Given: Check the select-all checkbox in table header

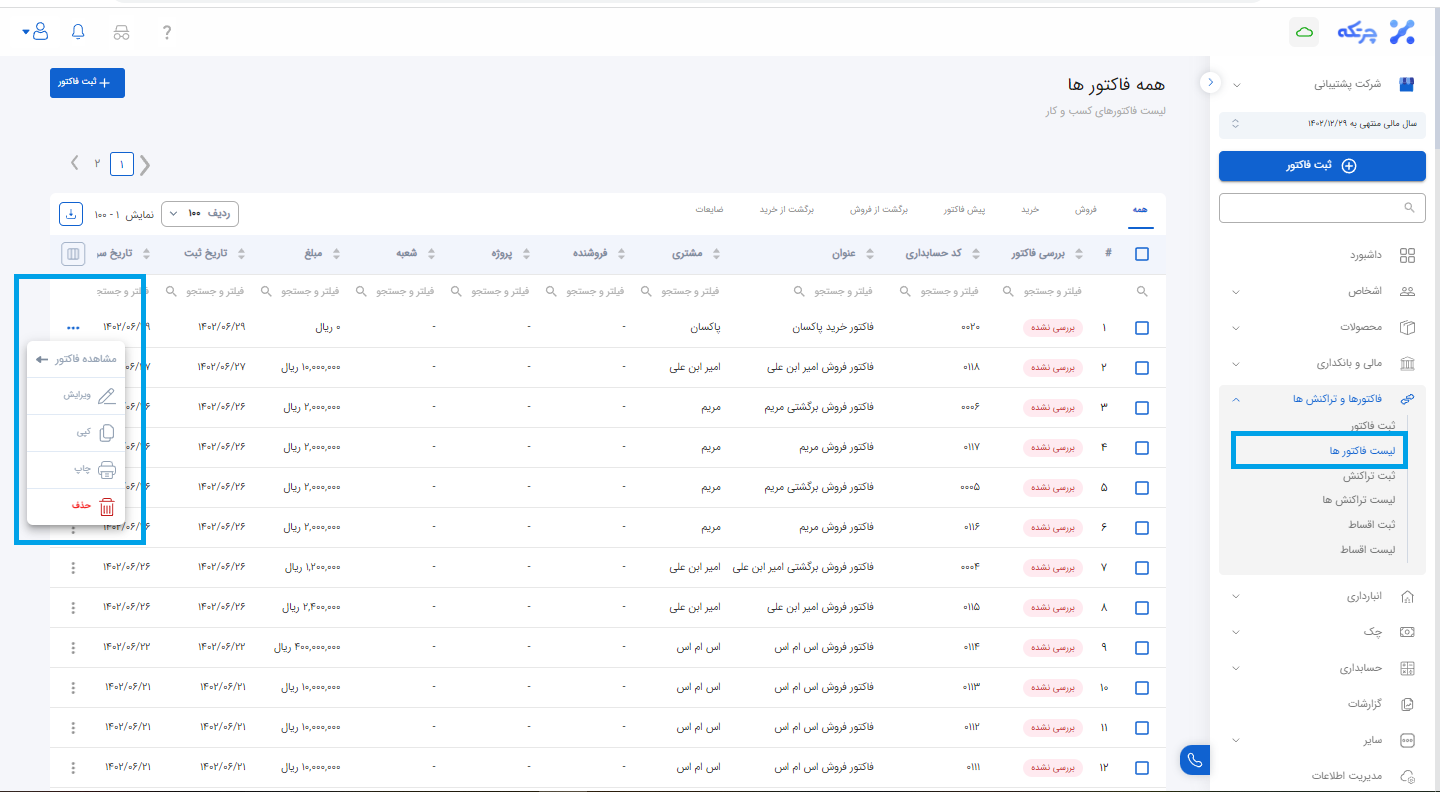Looking at the screenshot, I should pos(1142,254).
